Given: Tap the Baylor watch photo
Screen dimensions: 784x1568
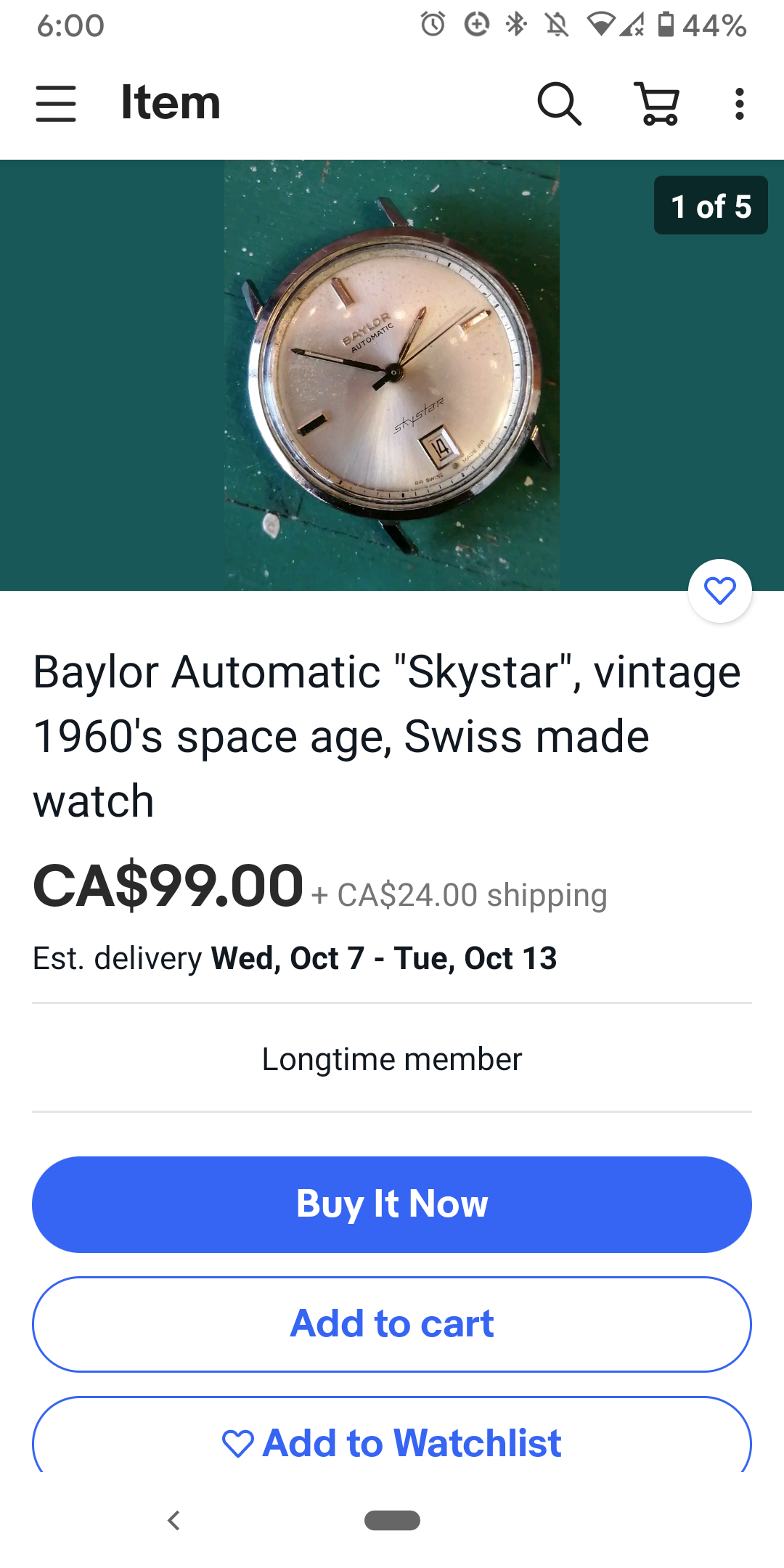Looking at the screenshot, I should coord(392,375).
